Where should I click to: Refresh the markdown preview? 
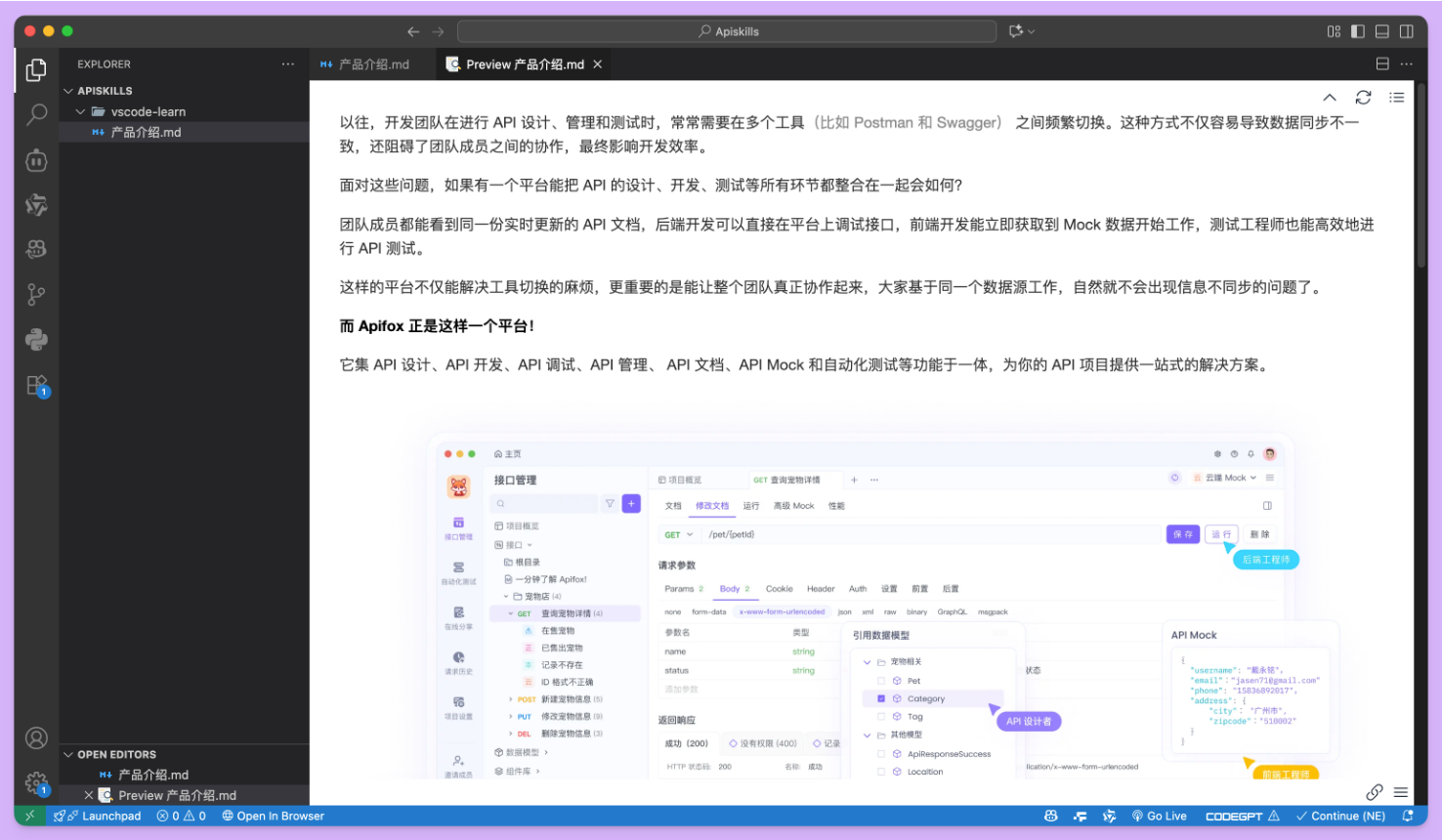(x=1363, y=97)
